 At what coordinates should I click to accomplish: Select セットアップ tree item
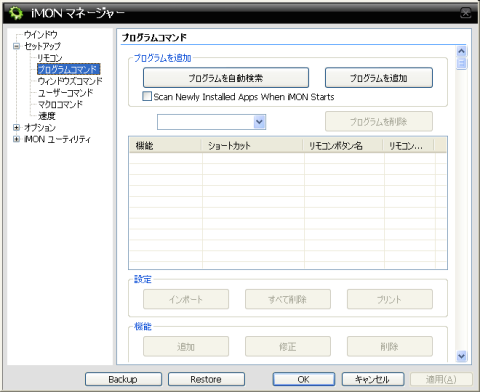tap(42, 46)
